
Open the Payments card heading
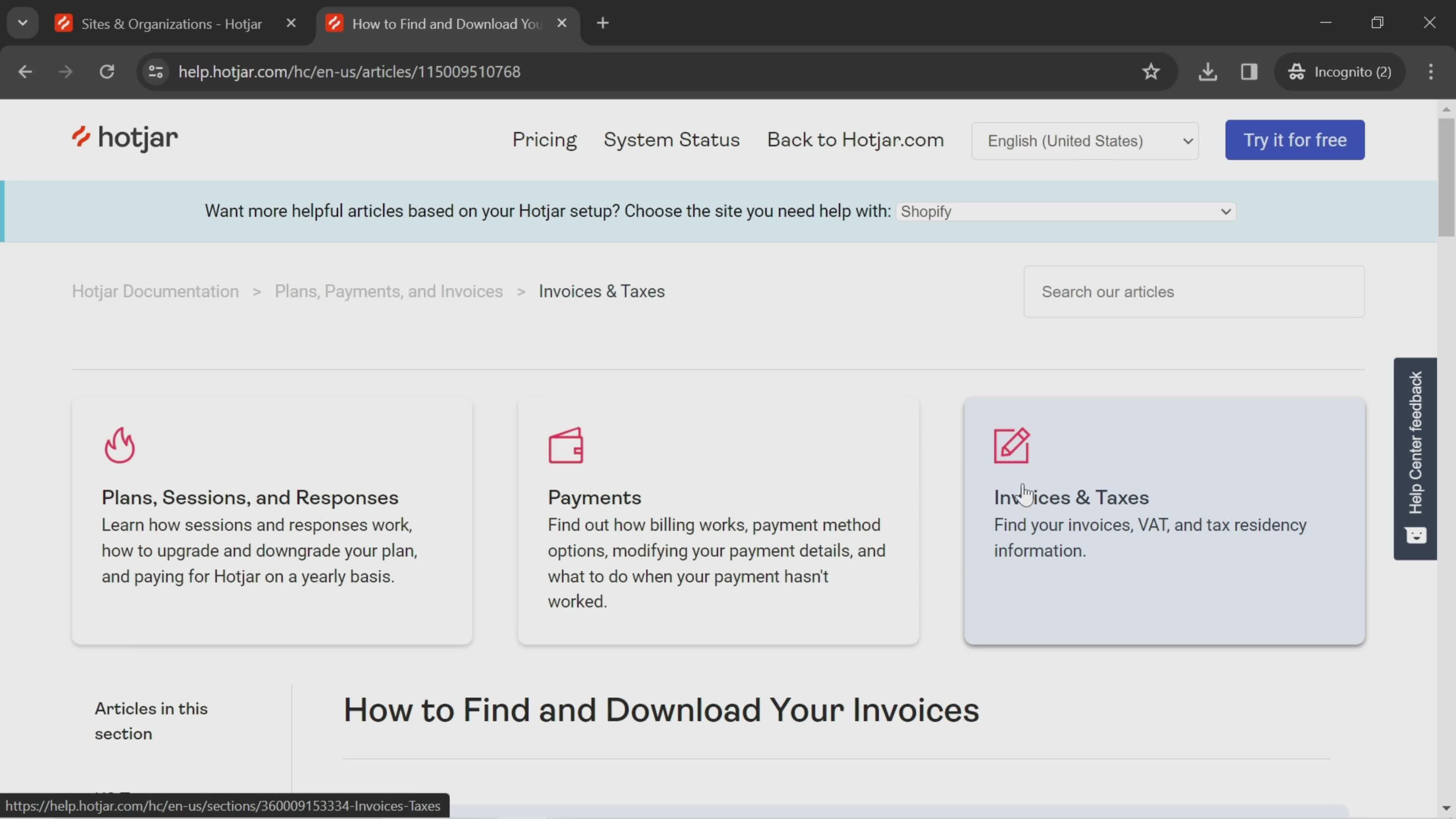click(594, 497)
